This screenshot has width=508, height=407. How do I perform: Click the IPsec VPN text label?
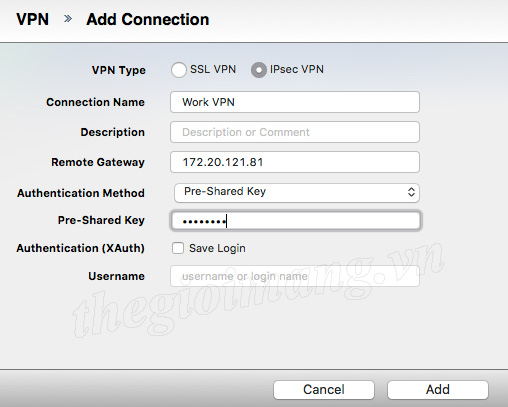click(297, 69)
